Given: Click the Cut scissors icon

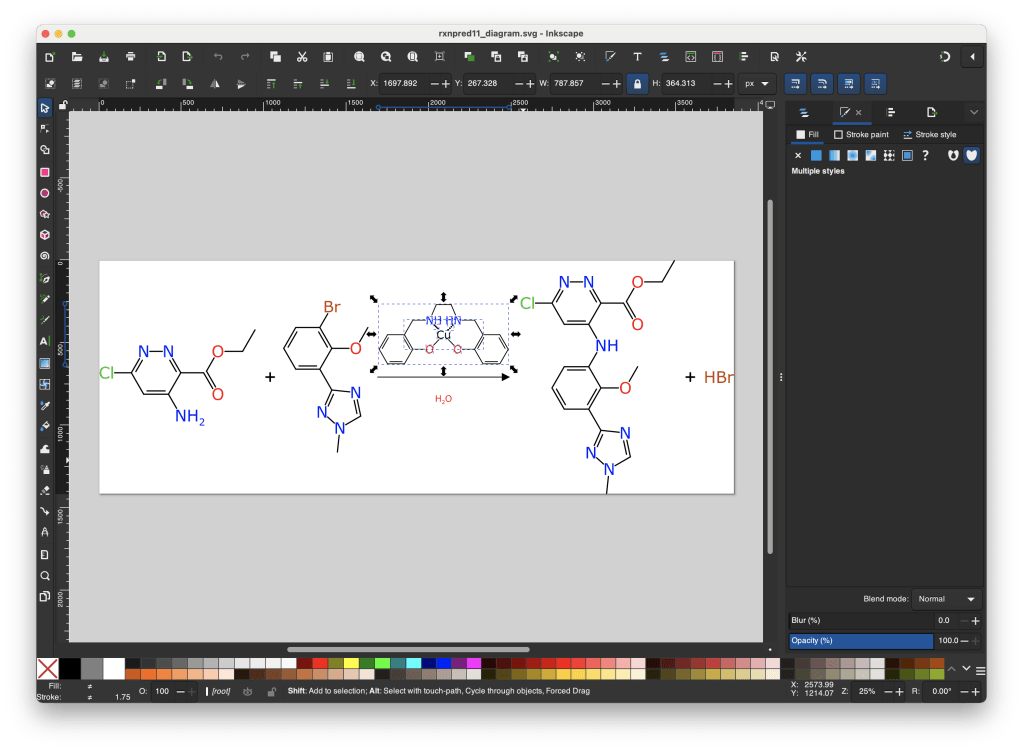Looking at the screenshot, I should coord(301,56).
